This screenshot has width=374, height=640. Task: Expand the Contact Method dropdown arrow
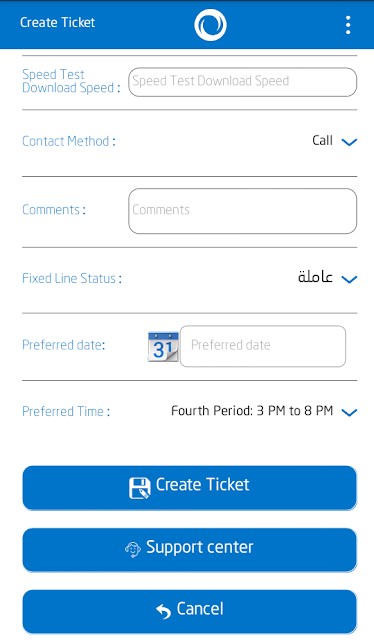coord(349,142)
